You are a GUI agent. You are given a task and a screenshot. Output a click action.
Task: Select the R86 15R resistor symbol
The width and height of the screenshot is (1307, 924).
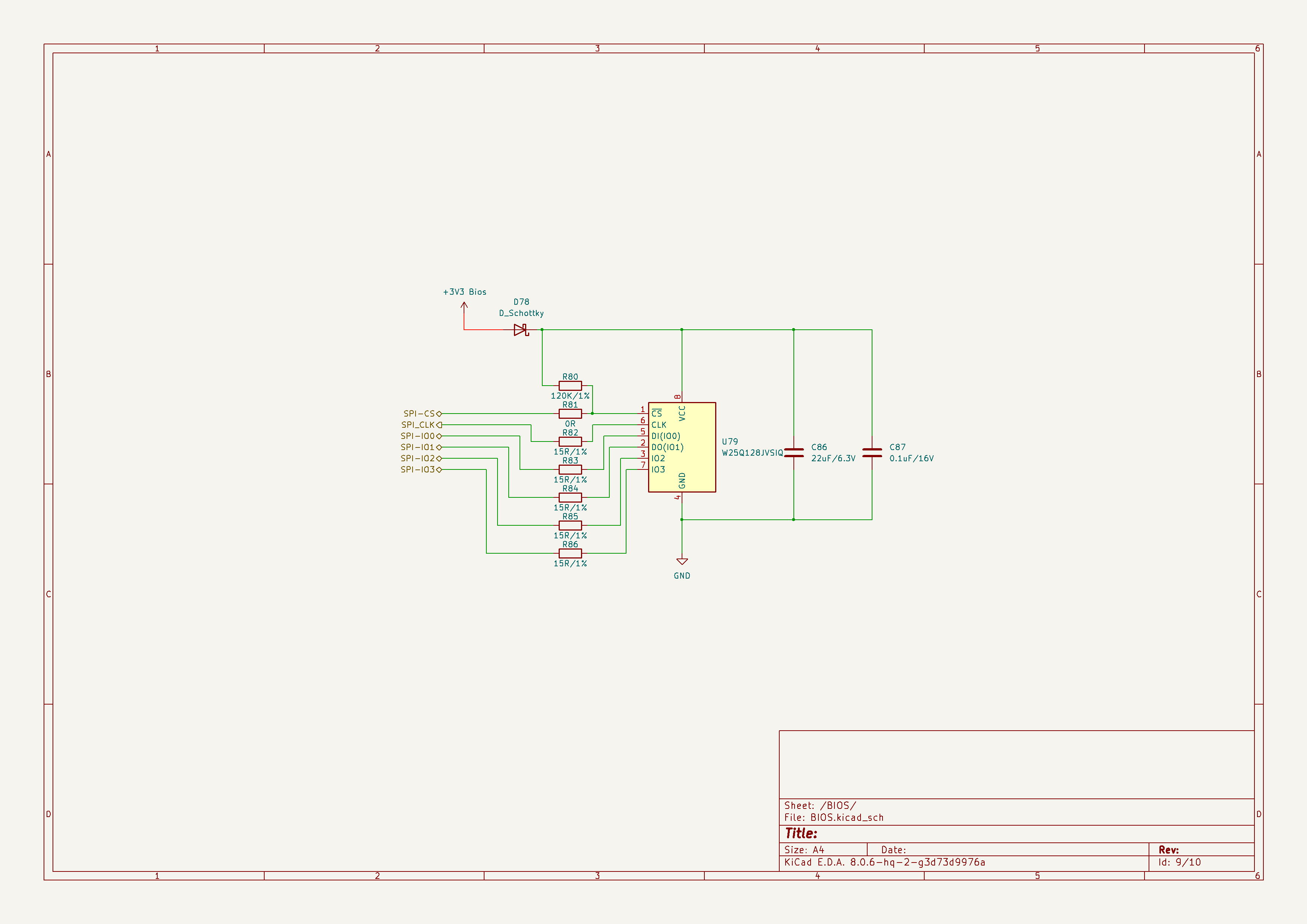[x=570, y=553]
